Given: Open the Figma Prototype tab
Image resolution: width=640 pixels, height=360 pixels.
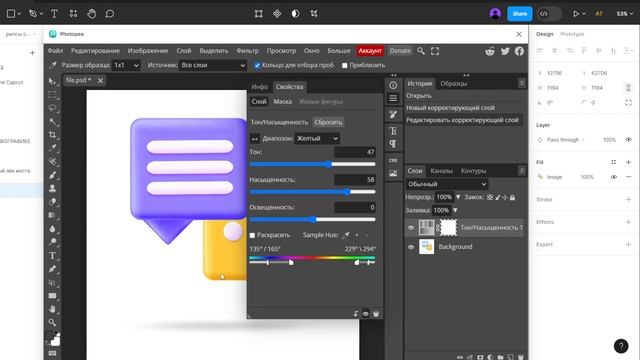Looking at the screenshot, I should pyautogui.click(x=572, y=34).
